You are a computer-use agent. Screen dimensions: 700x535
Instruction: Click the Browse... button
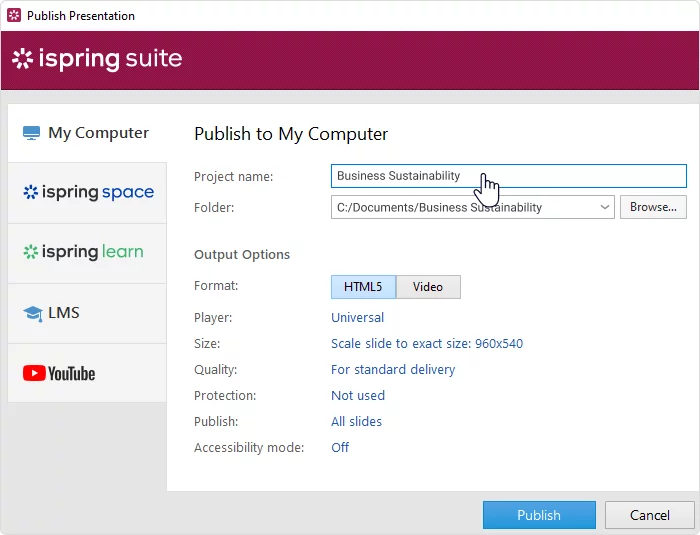(x=653, y=207)
